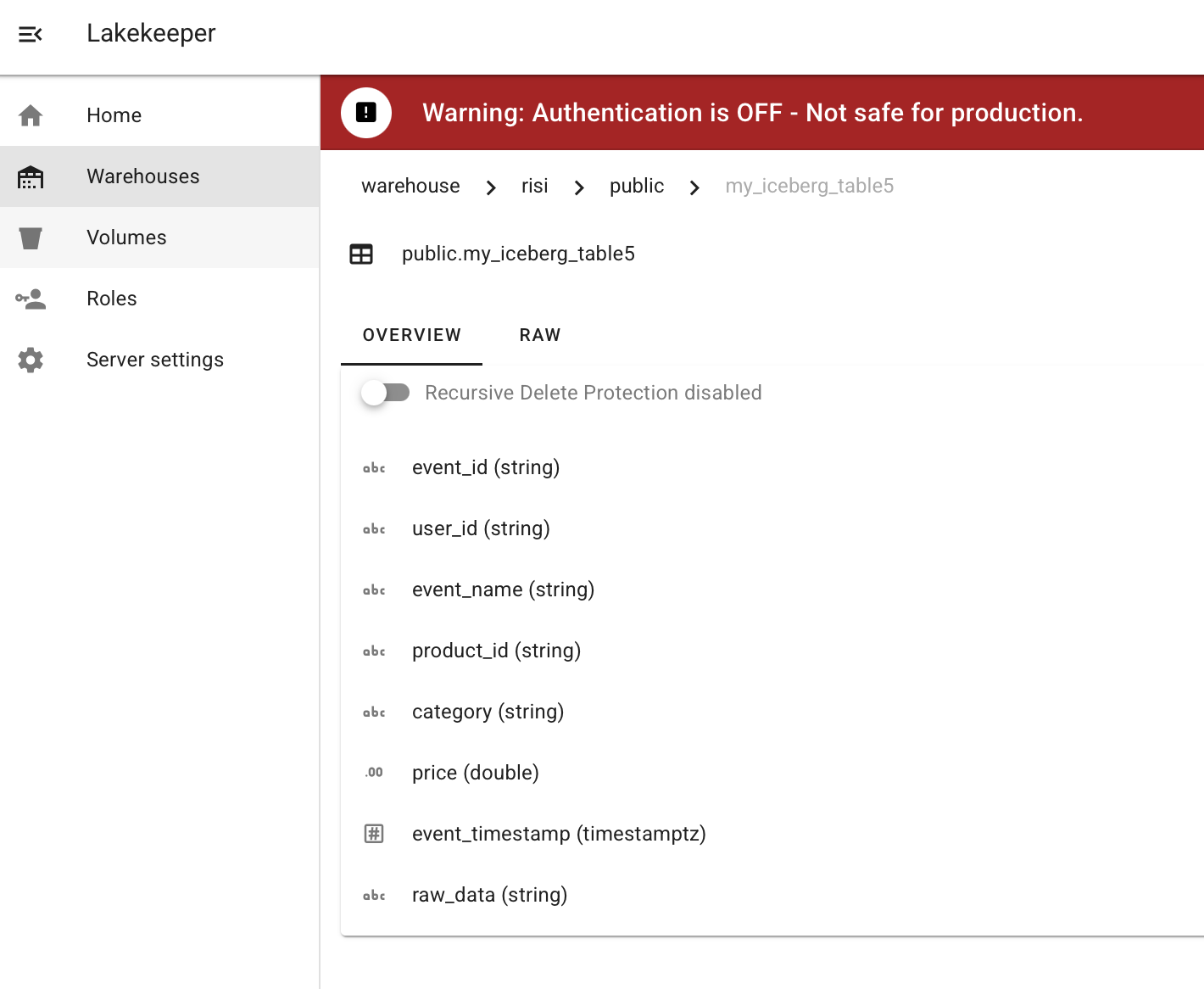Switch to the RAW tab
The height and width of the screenshot is (989, 1204).
[540, 335]
